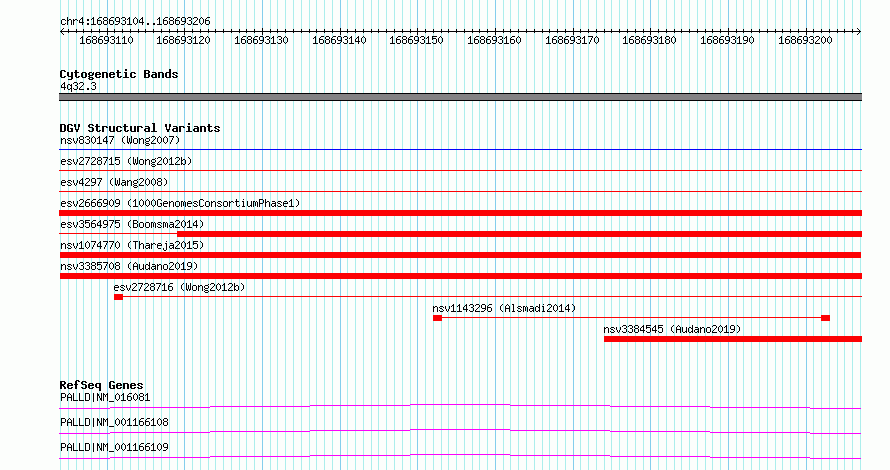Click the right red block of nsv1143296
This screenshot has height=470, width=890.
click(x=825, y=318)
